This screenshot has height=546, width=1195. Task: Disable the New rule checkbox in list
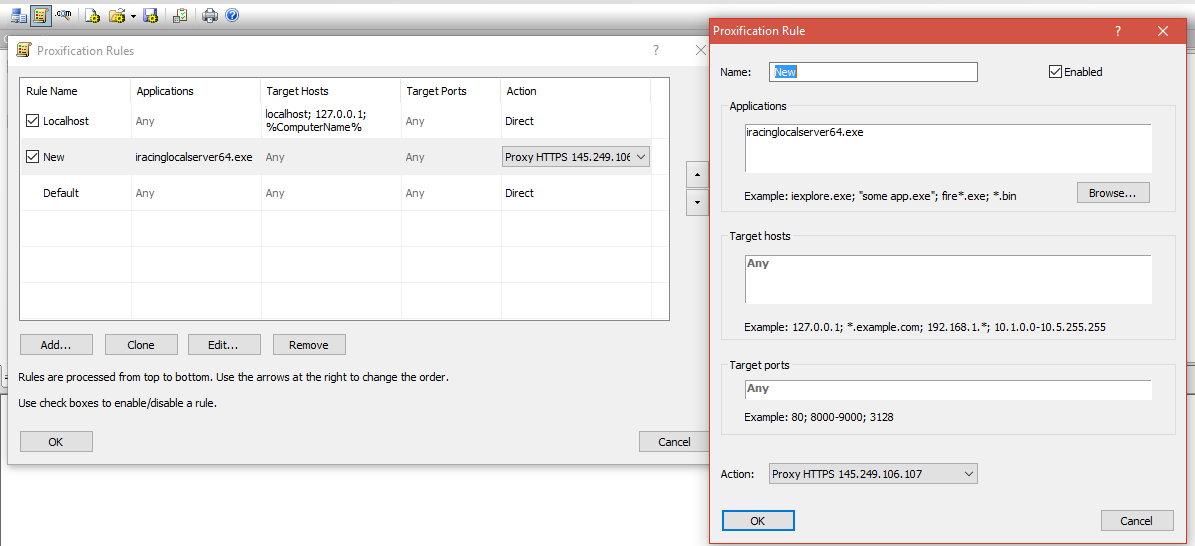point(33,157)
